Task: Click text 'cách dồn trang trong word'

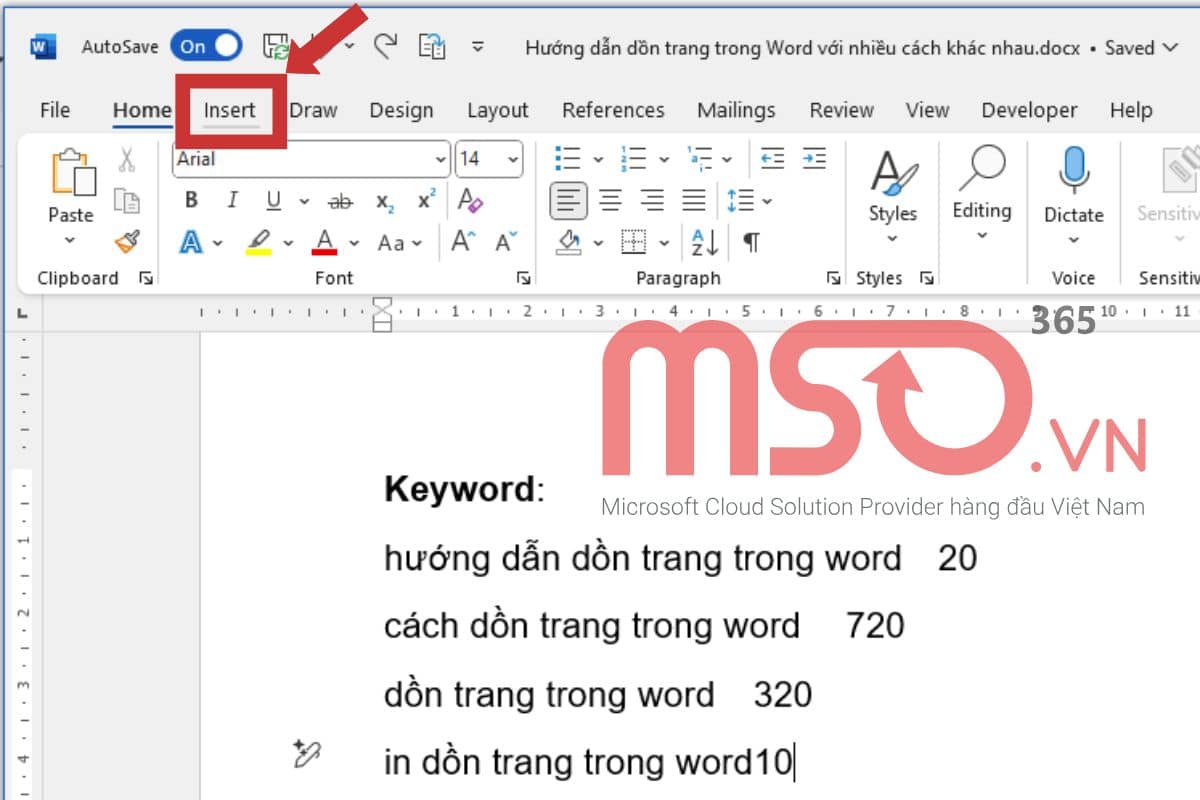Action: point(592,626)
